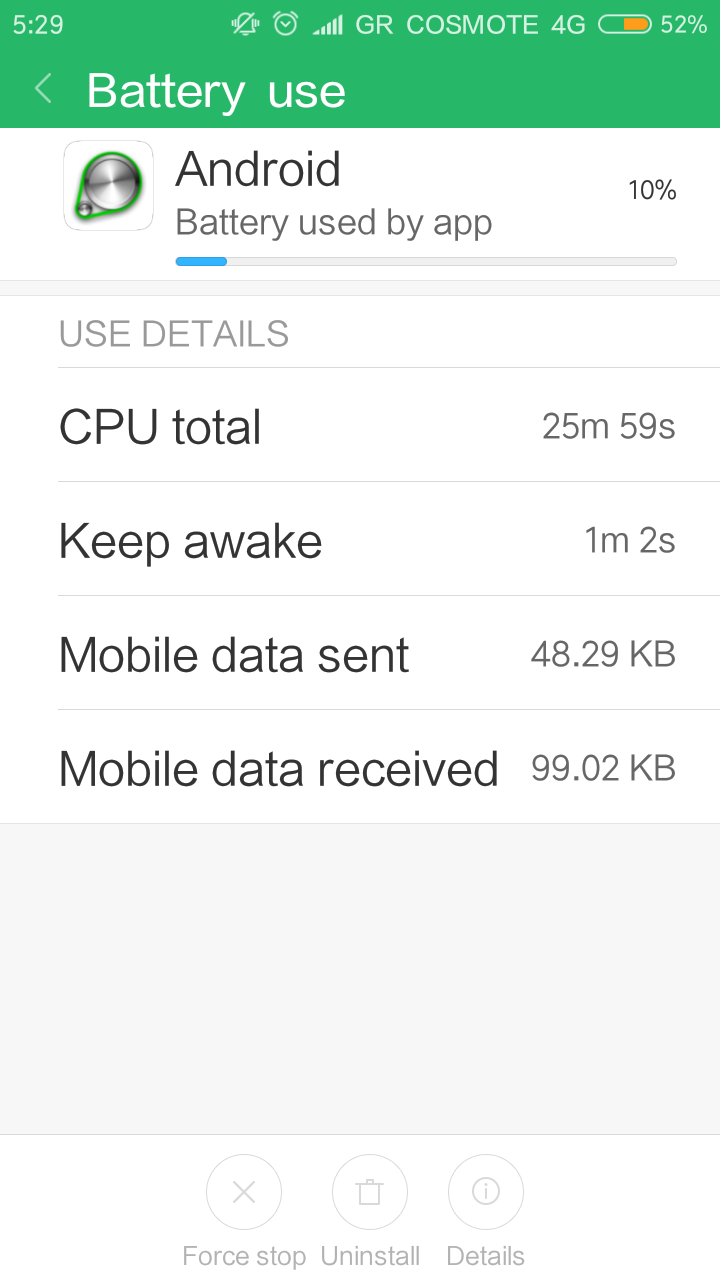Click the Details label
720x1280 pixels.
(x=486, y=1256)
